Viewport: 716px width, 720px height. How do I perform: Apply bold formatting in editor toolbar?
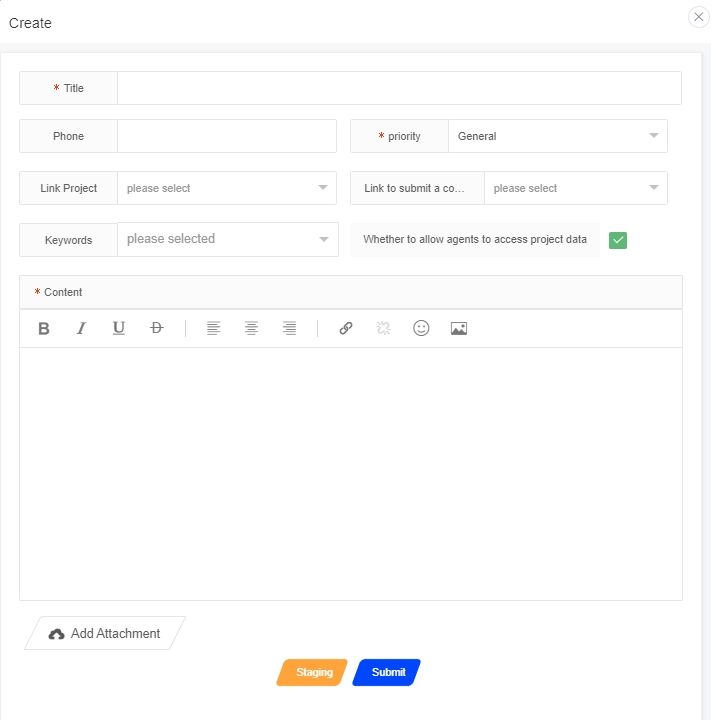point(44,328)
